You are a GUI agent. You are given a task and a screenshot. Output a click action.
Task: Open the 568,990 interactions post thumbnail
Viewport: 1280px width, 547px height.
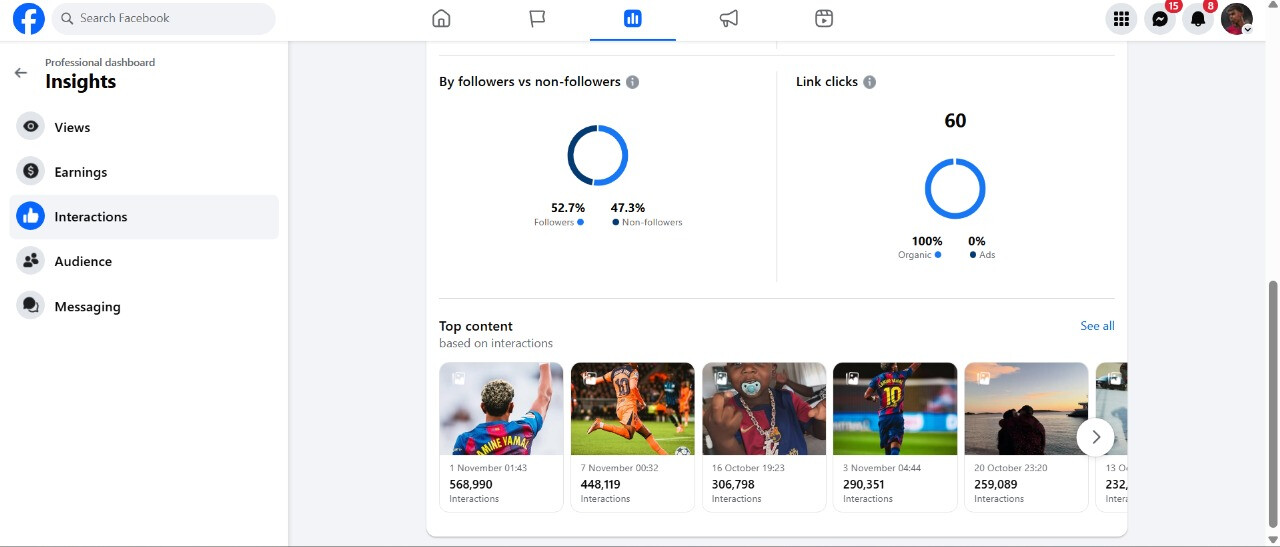click(x=501, y=409)
